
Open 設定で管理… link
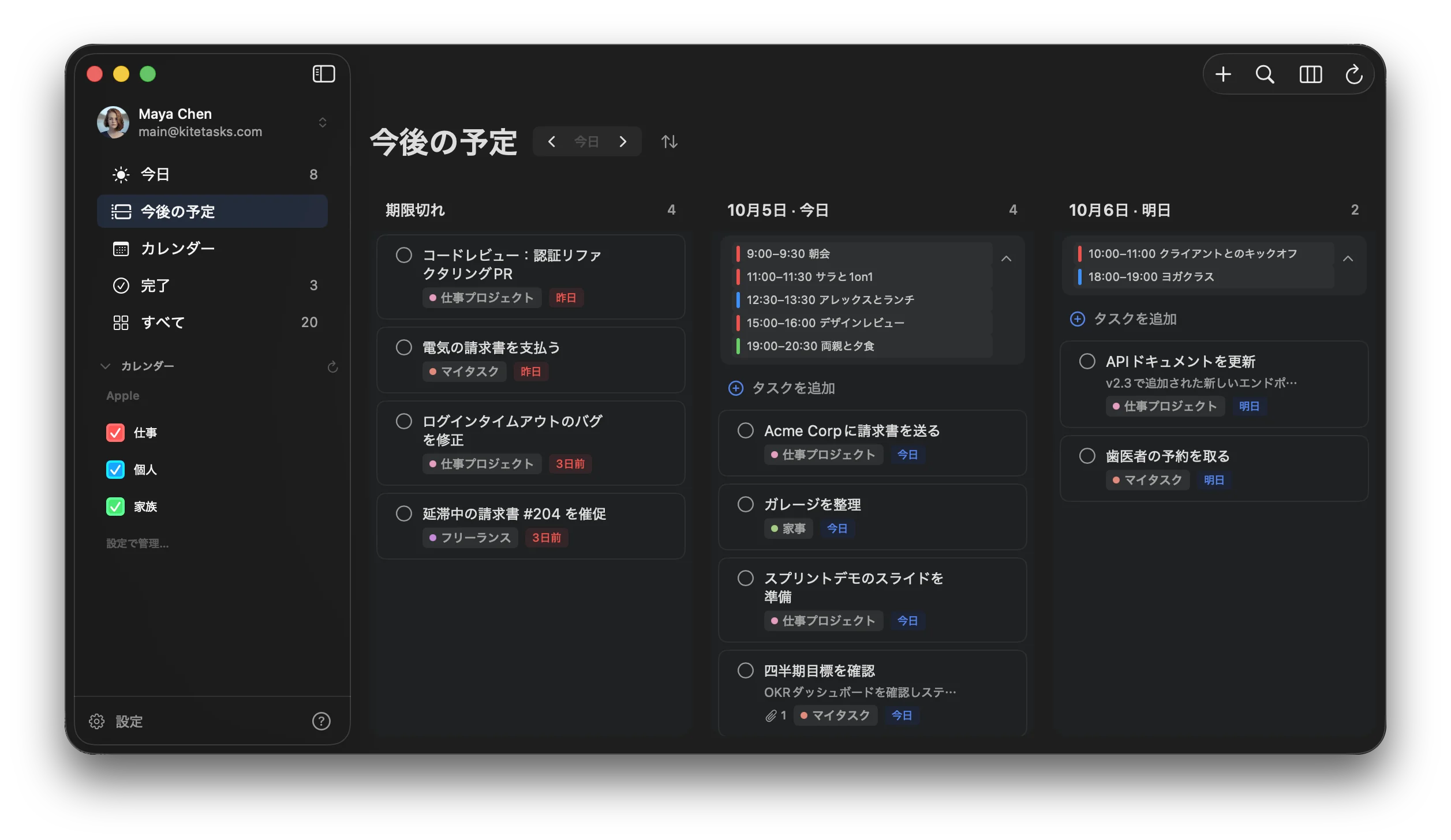(137, 543)
